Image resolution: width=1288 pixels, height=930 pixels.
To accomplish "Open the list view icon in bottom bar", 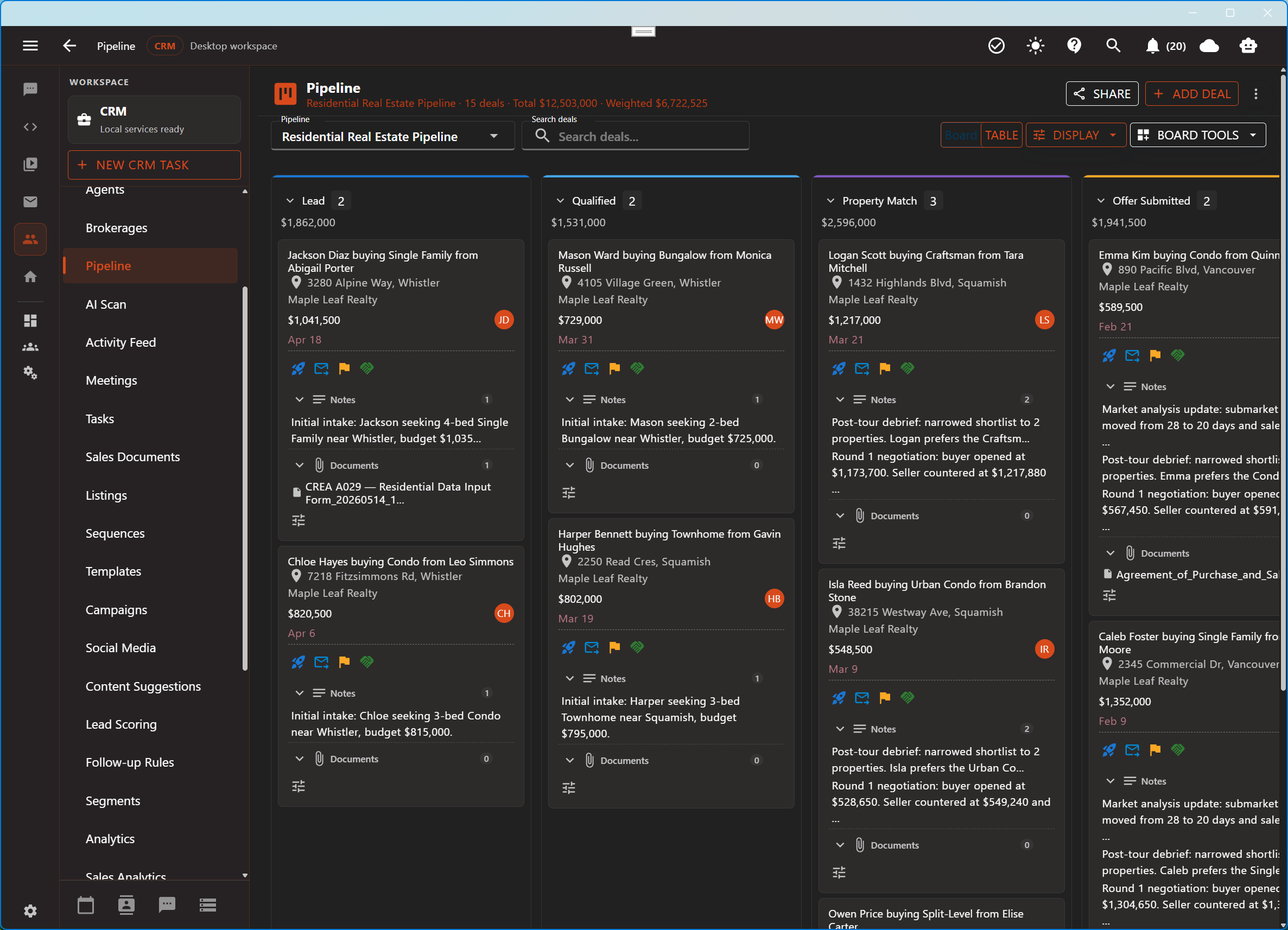I will (x=208, y=905).
